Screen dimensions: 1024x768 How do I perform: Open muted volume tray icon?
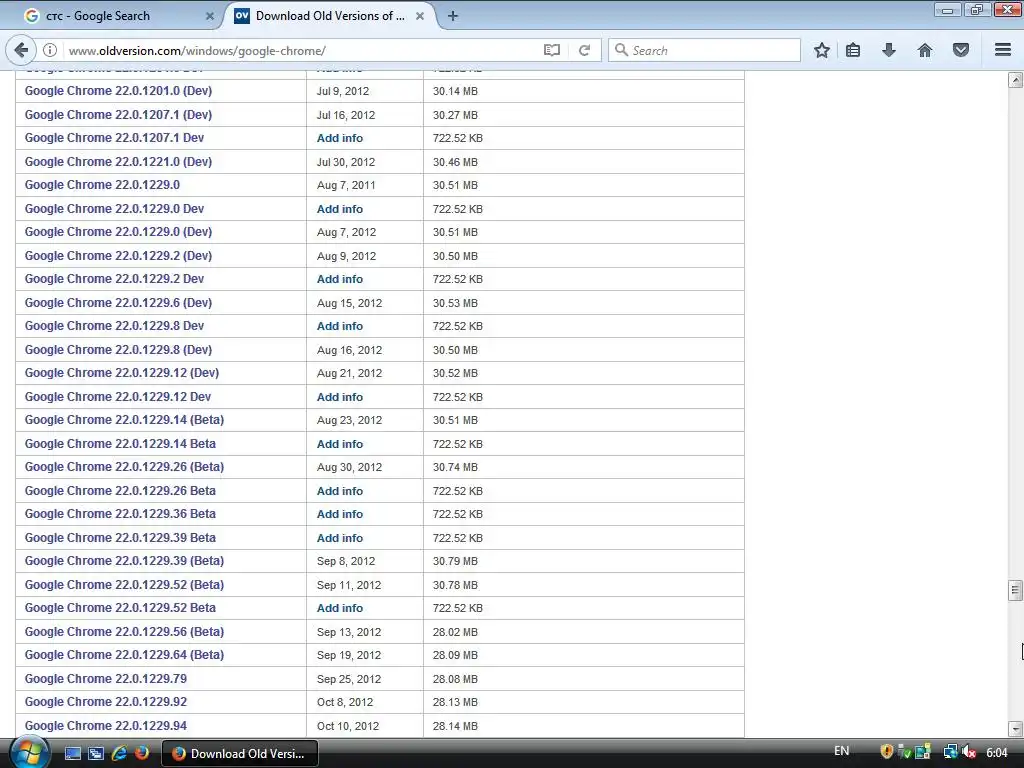coord(969,752)
